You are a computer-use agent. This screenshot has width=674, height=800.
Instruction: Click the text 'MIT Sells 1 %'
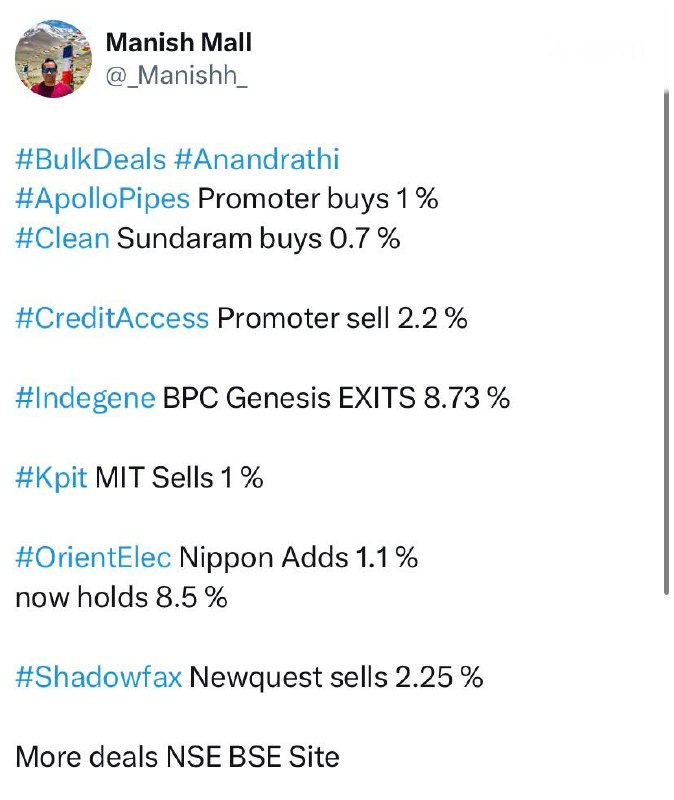[179, 478]
